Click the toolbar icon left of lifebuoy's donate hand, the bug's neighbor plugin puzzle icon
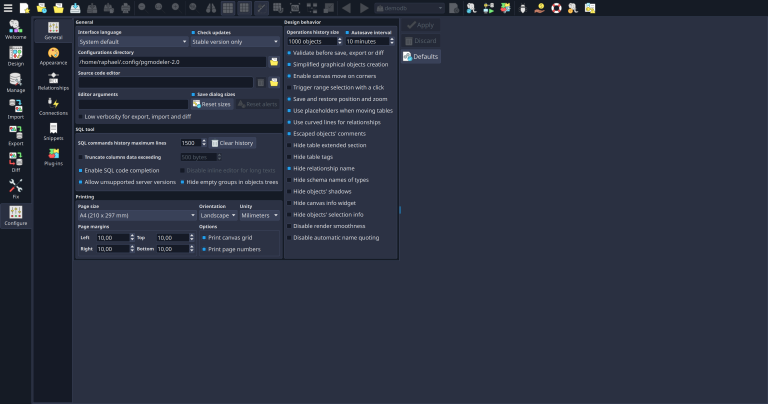The width and height of the screenshot is (768, 404). [505, 8]
